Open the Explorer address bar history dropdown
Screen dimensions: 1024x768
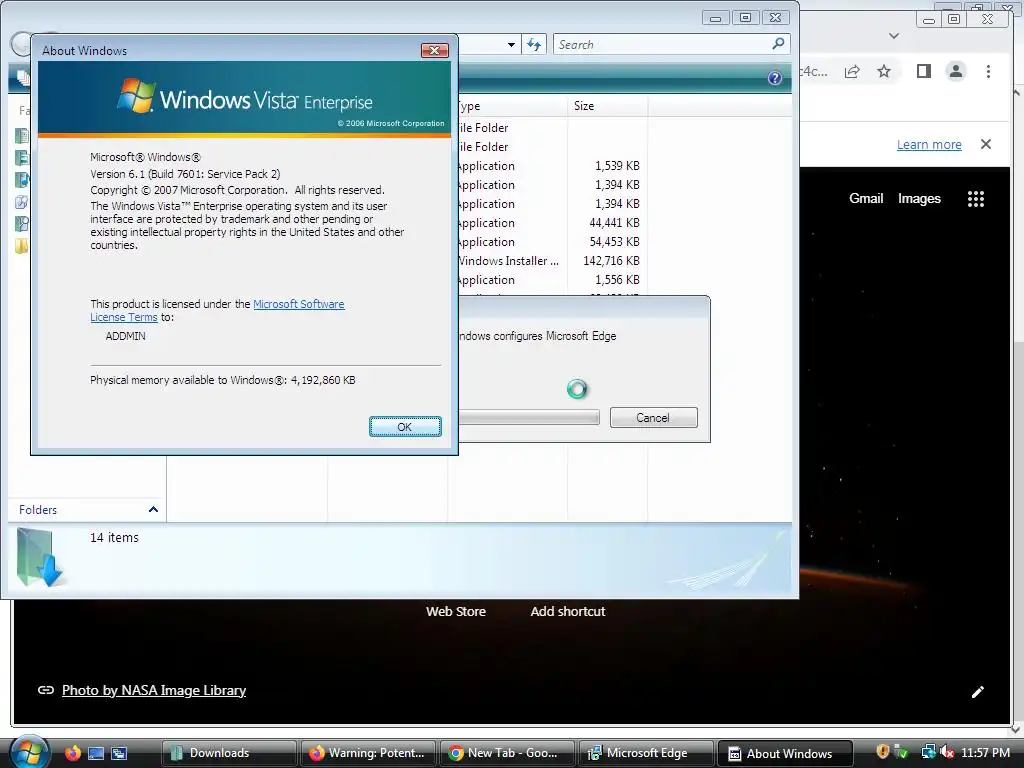coord(511,44)
